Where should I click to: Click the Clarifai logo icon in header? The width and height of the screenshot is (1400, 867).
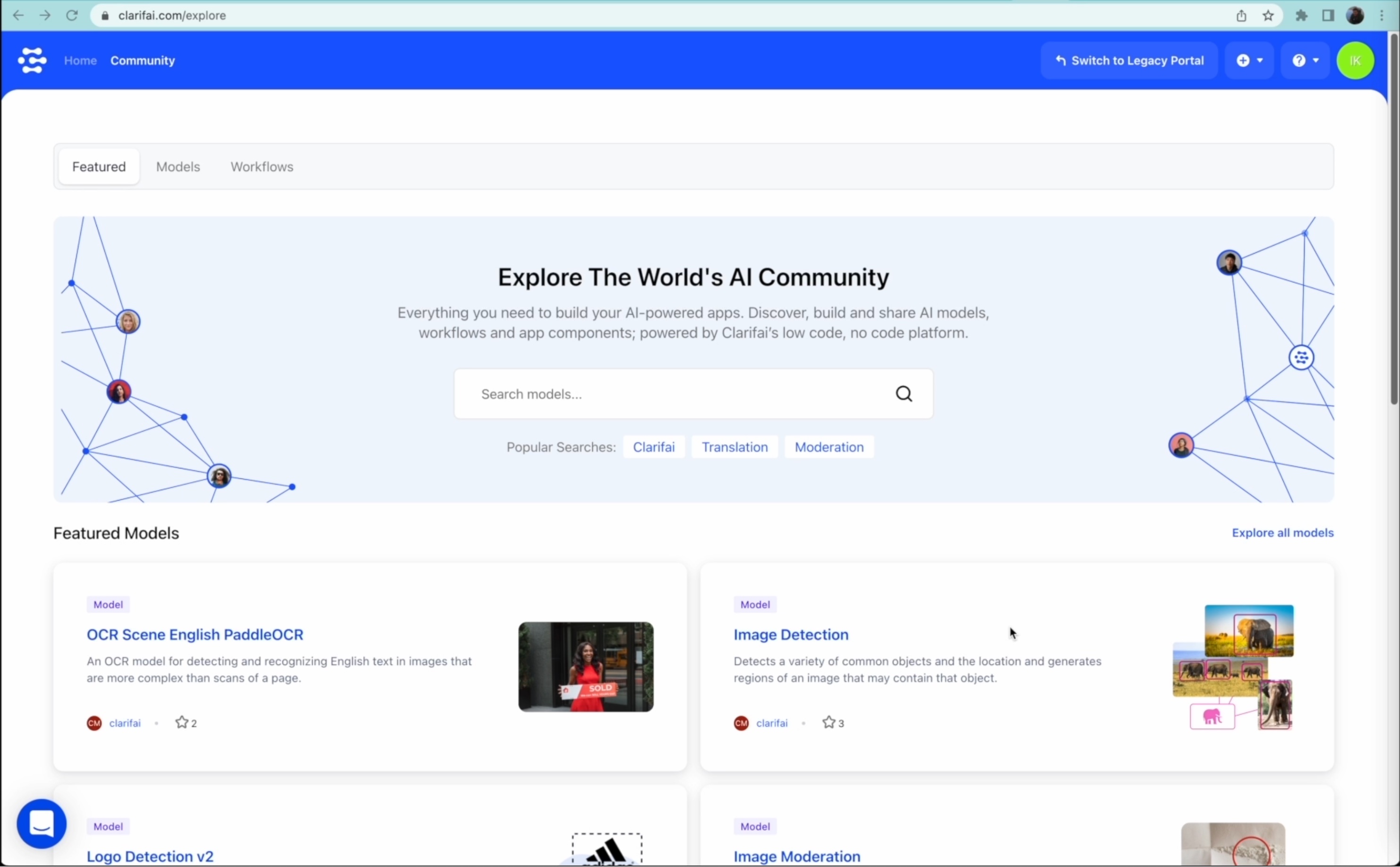[32, 60]
